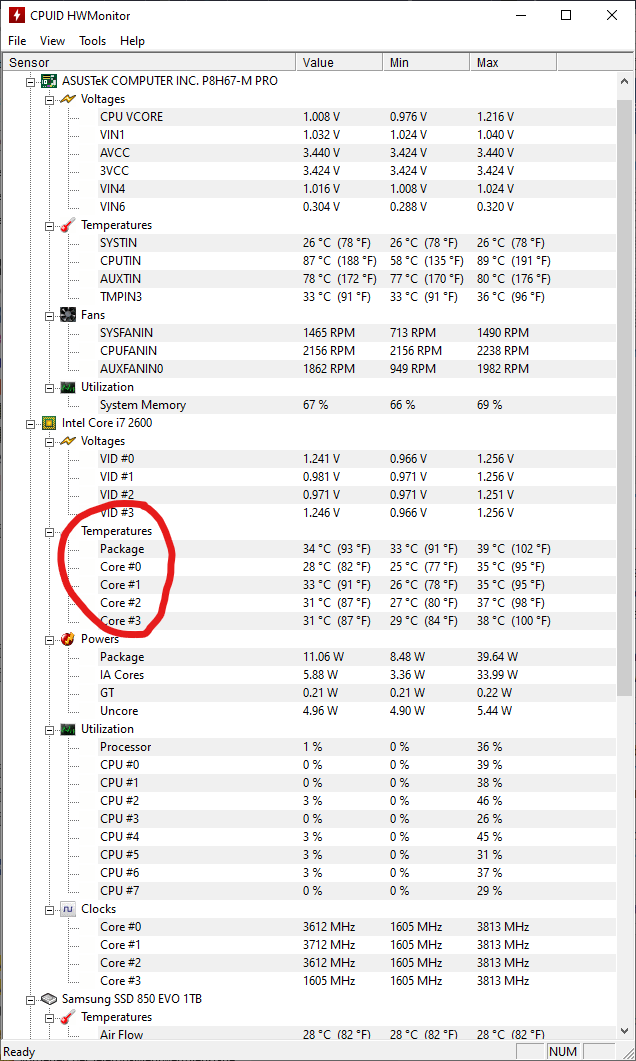Click the Clocks waveform icon
Screen dimensions: 636x1061
point(68,909)
